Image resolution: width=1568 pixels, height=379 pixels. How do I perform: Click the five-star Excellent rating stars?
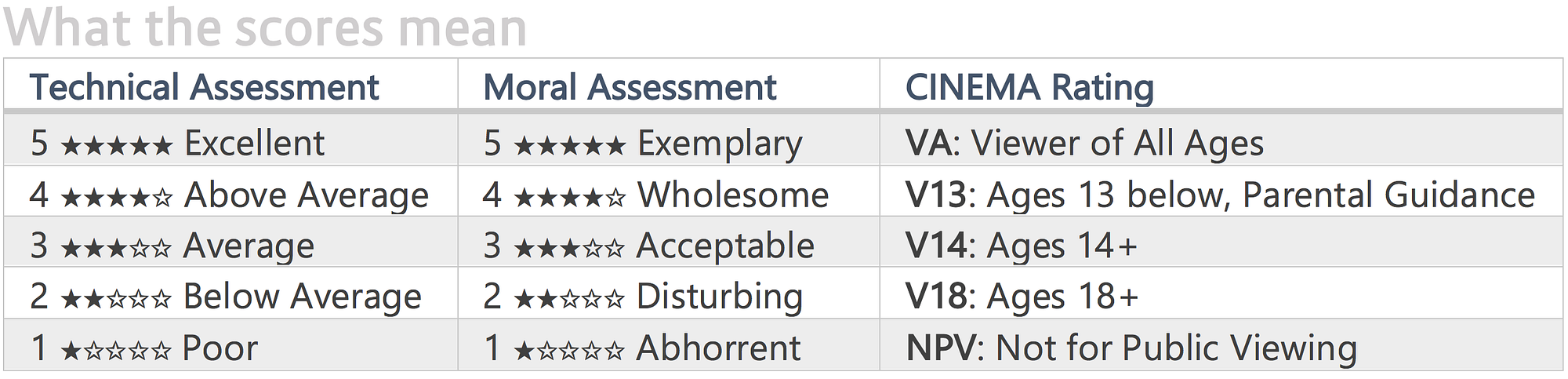click(x=116, y=145)
